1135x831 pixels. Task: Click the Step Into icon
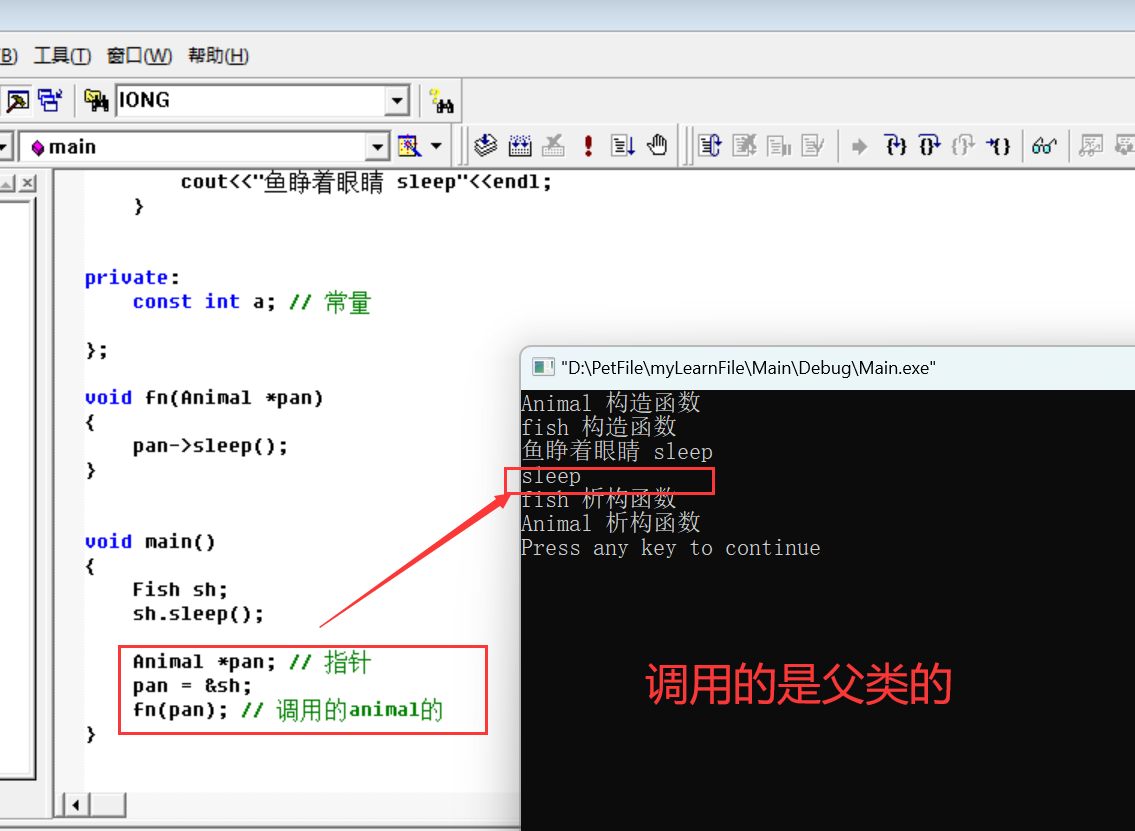pos(895,146)
